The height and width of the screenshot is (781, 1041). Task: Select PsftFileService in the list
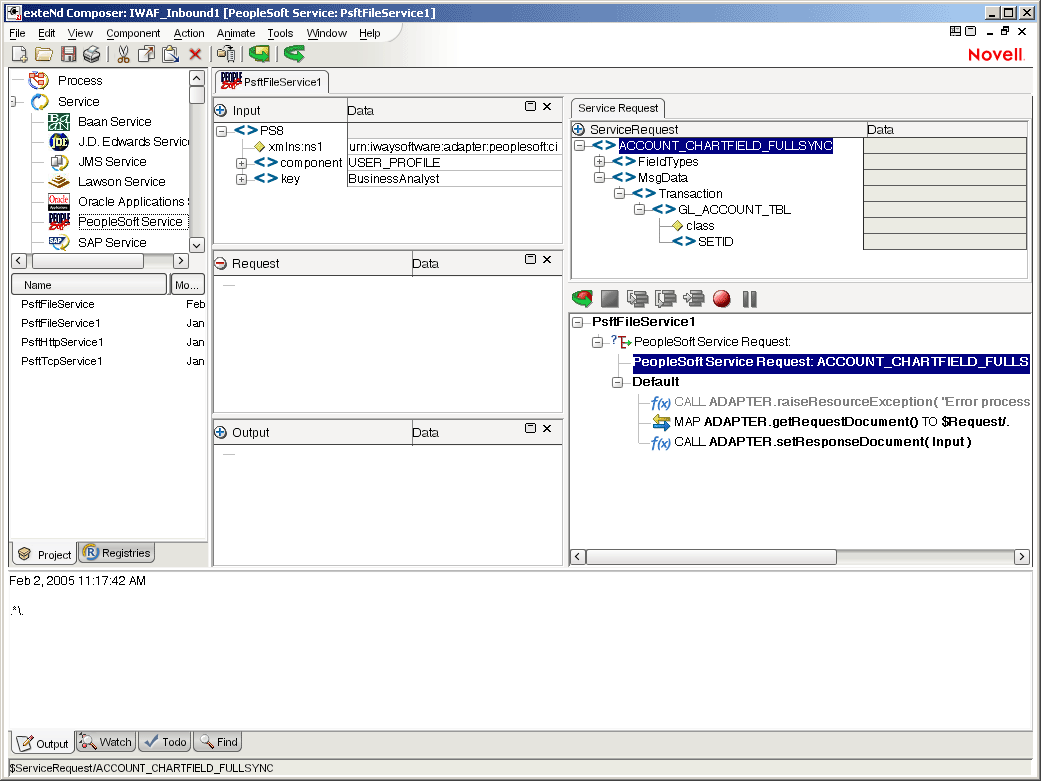[58, 304]
